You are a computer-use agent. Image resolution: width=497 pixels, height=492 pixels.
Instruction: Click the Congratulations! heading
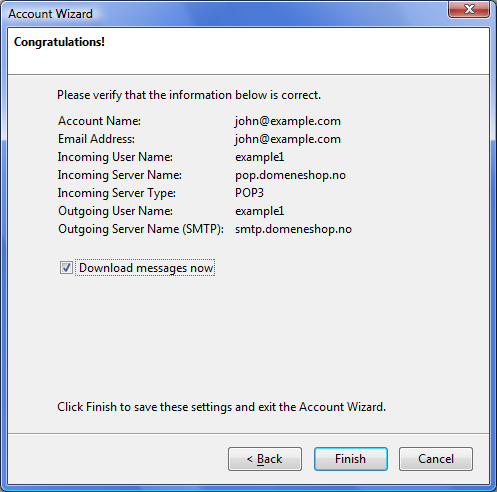tap(59, 42)
